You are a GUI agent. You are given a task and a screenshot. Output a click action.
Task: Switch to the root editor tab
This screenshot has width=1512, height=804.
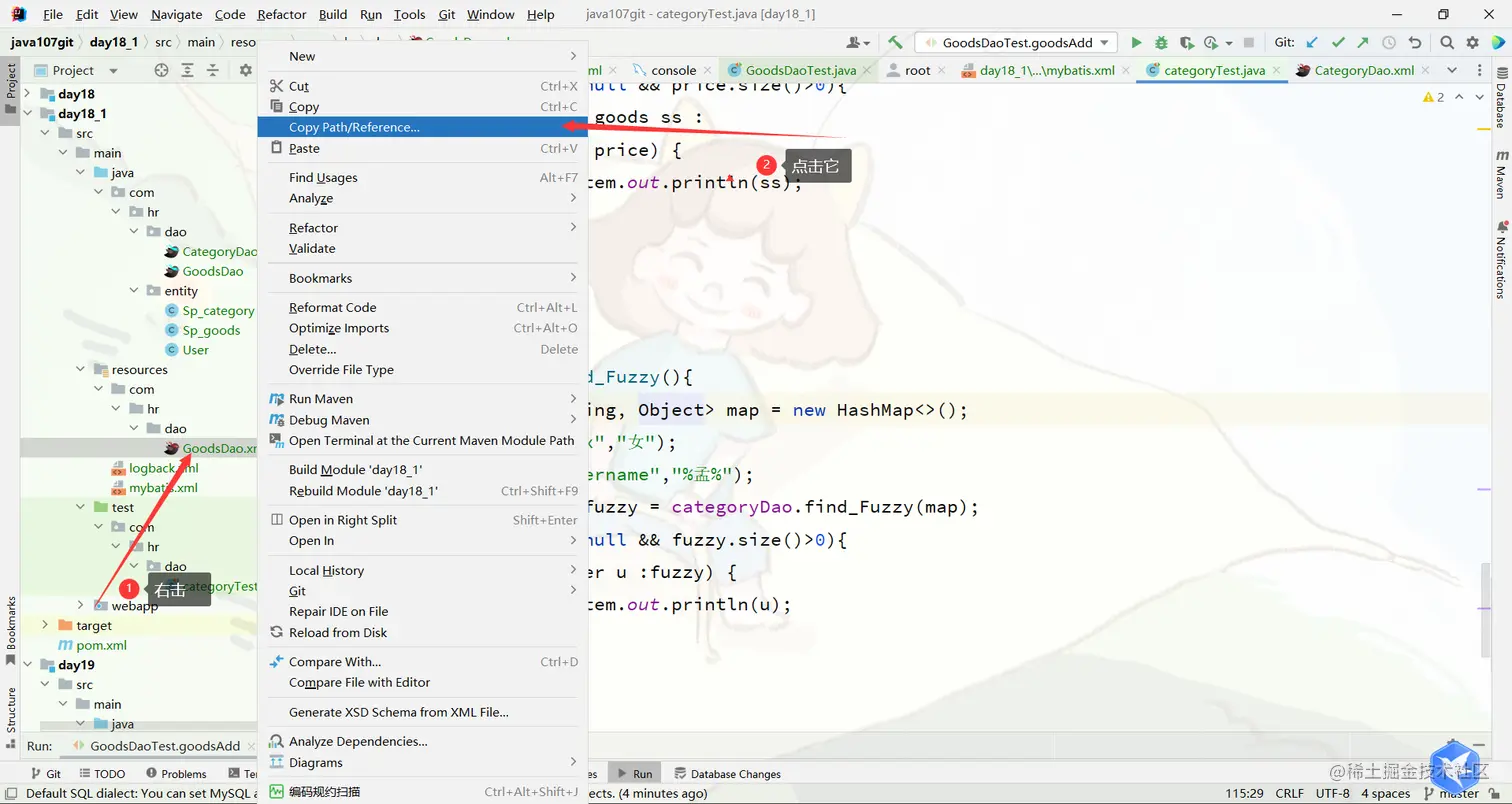[x=917, y=70]
